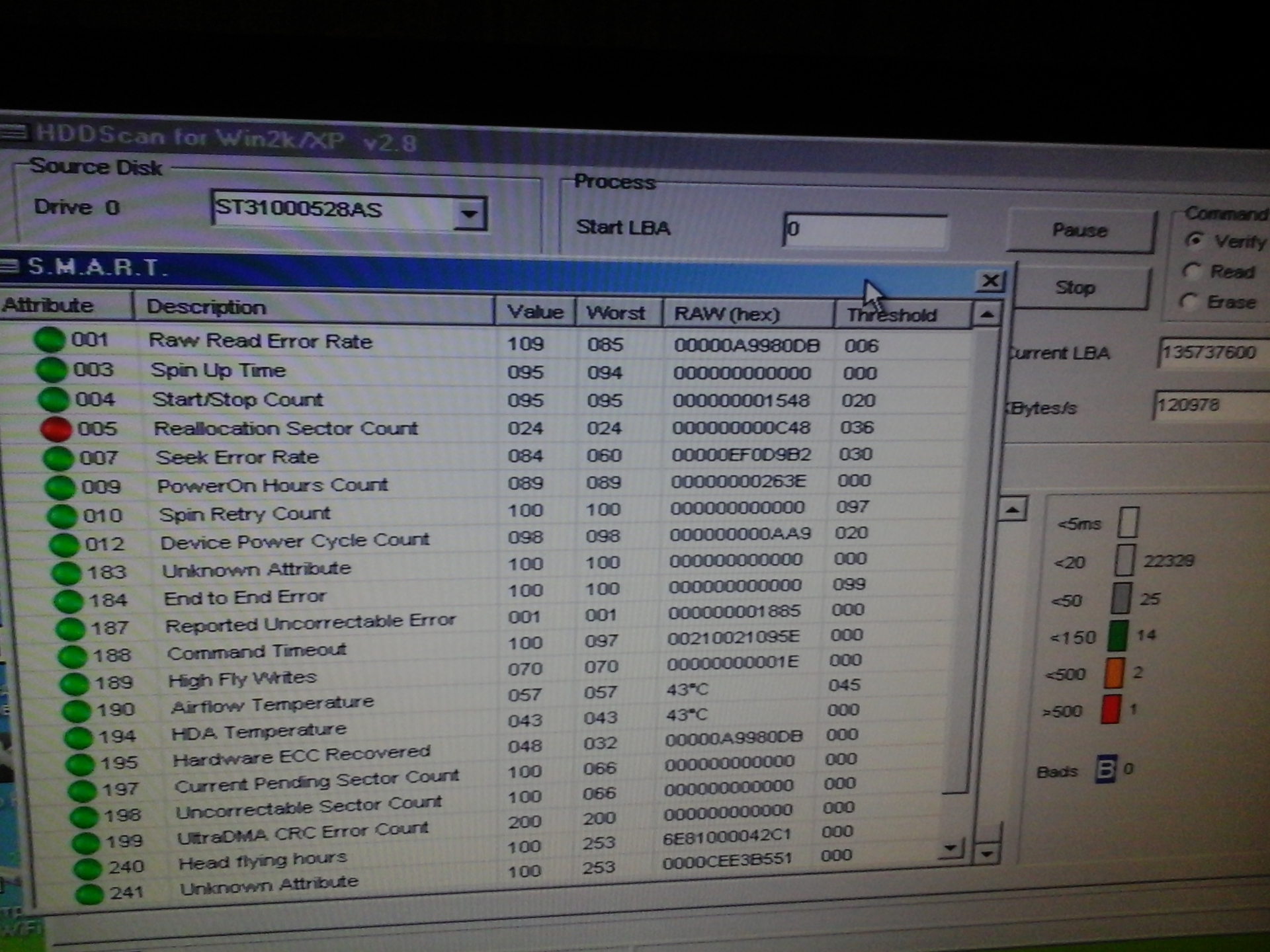The width and height of the screenshot is (1270, 952).
Task: Select the Erase command radio button
Action: coord(1189,301)
